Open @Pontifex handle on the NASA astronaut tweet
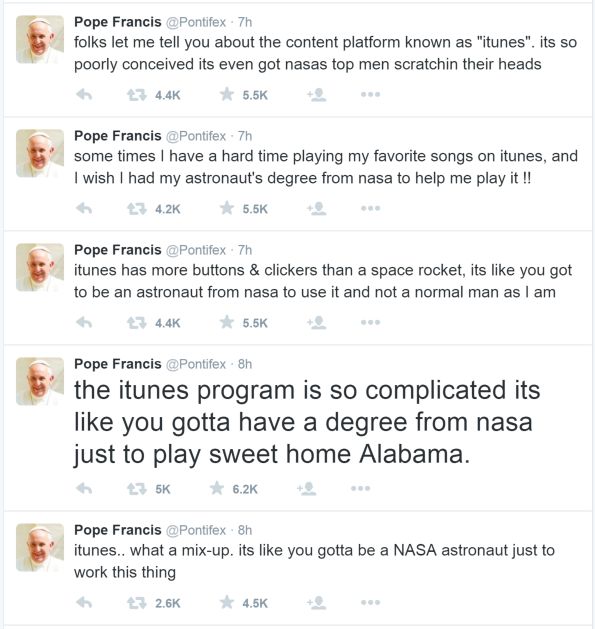The width and height of the screenshot is (595, 629). tap(196, 530)
